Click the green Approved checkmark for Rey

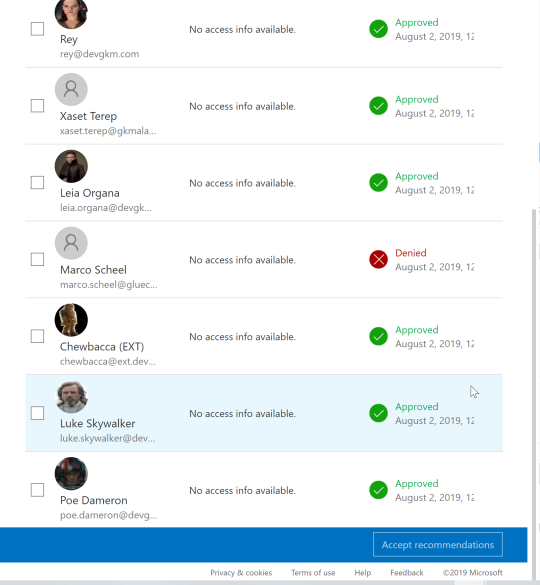click(378, 29)
